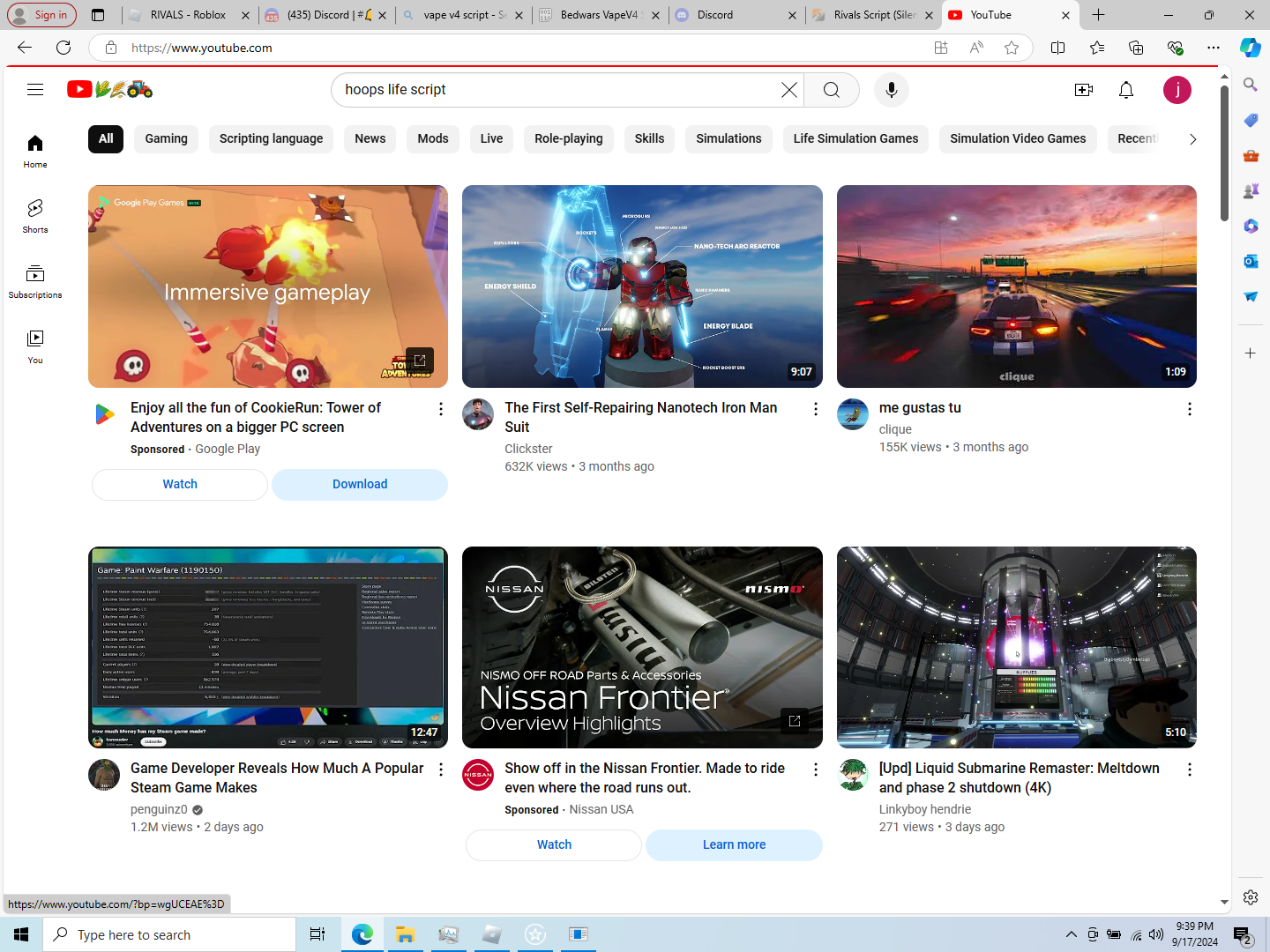
Task: Open Edge settings and more menu
Action: pos(1214,48)
